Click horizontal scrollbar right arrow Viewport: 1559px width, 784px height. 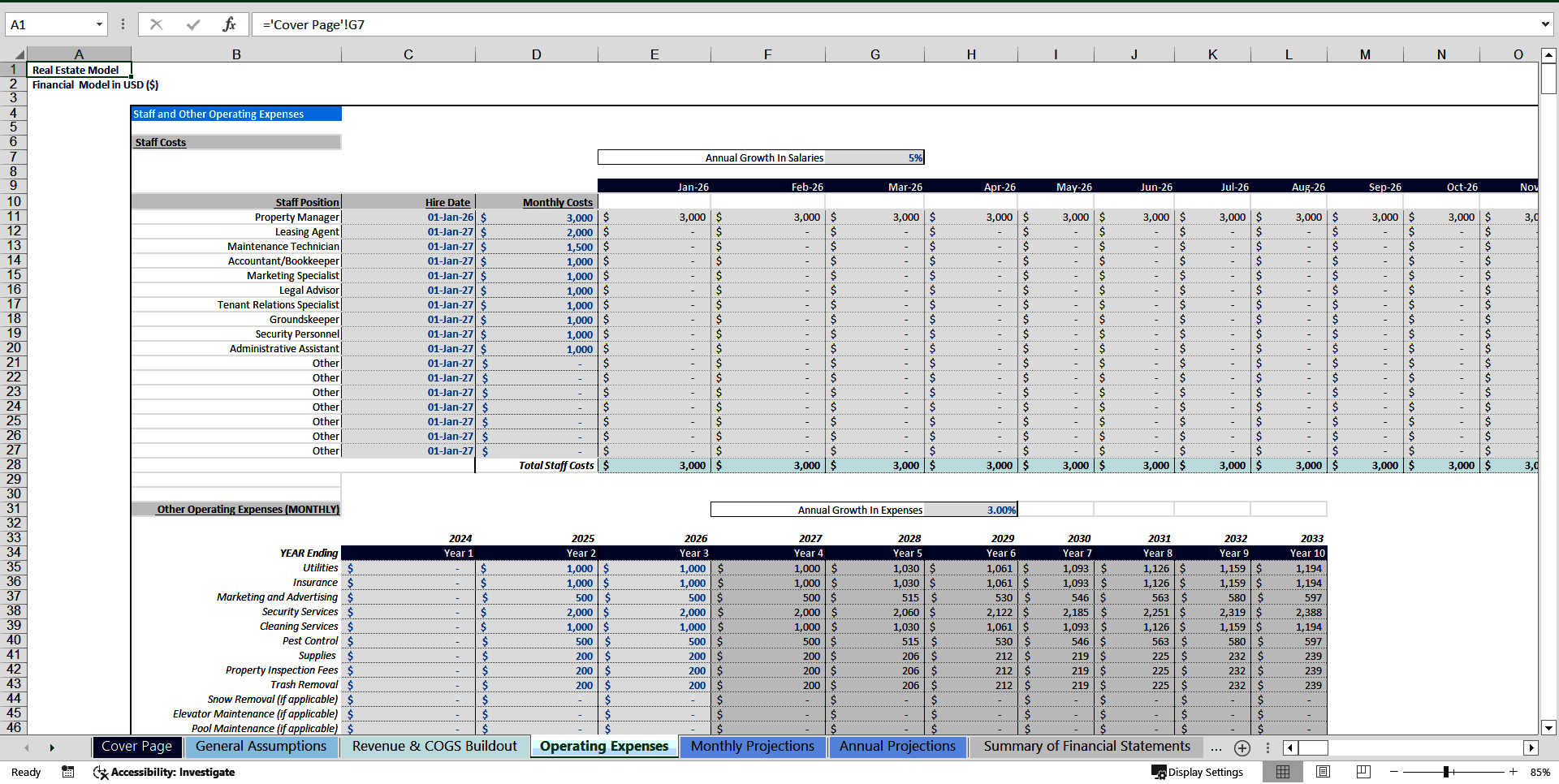(x=1531, y=747)
